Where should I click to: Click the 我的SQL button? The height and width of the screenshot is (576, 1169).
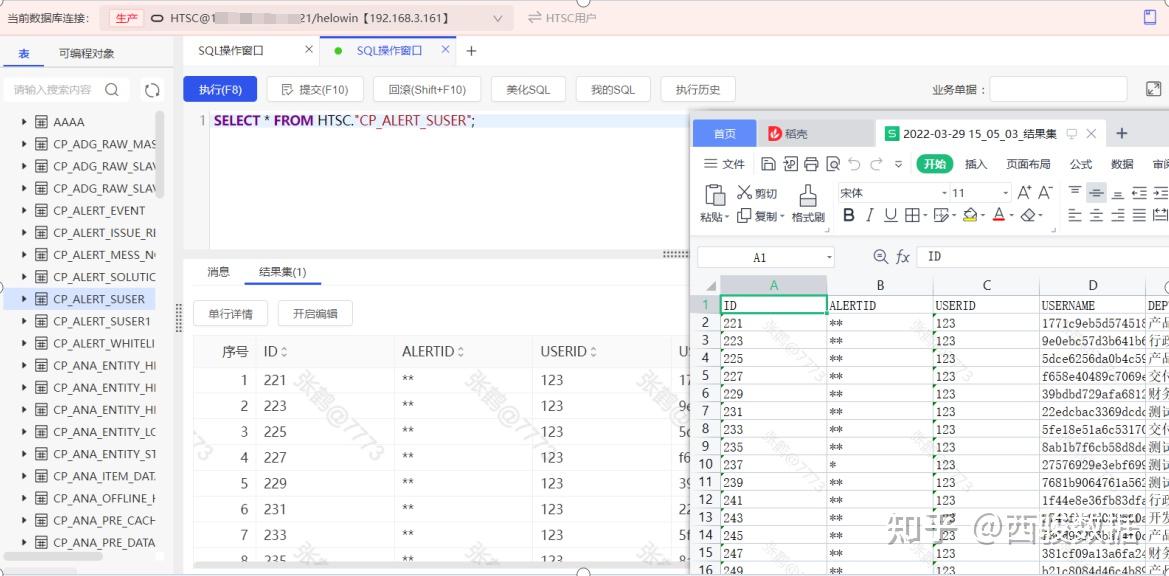pos(613,89)
